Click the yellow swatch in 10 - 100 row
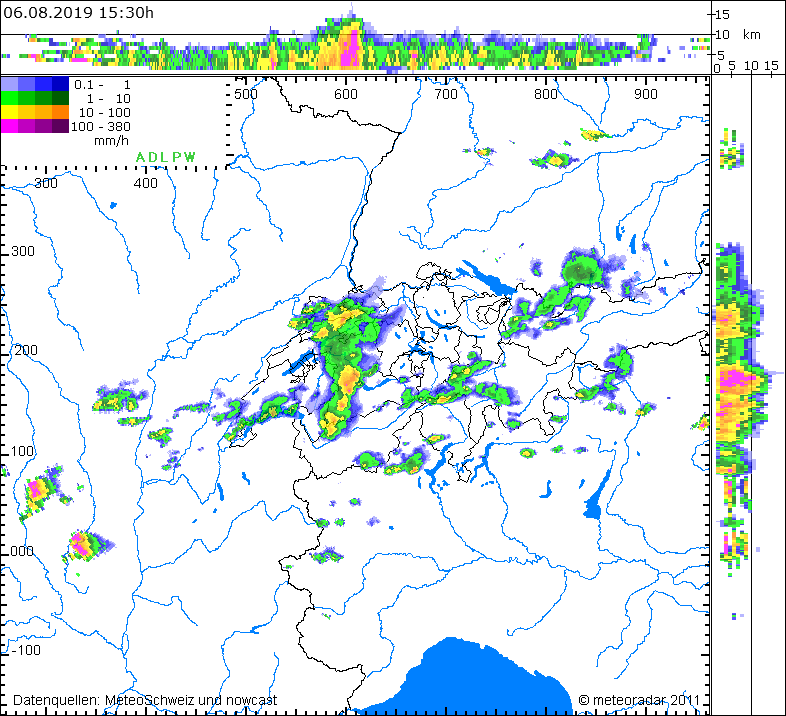The width and height of the screenshot is (786, 716). tap(10, 112)
